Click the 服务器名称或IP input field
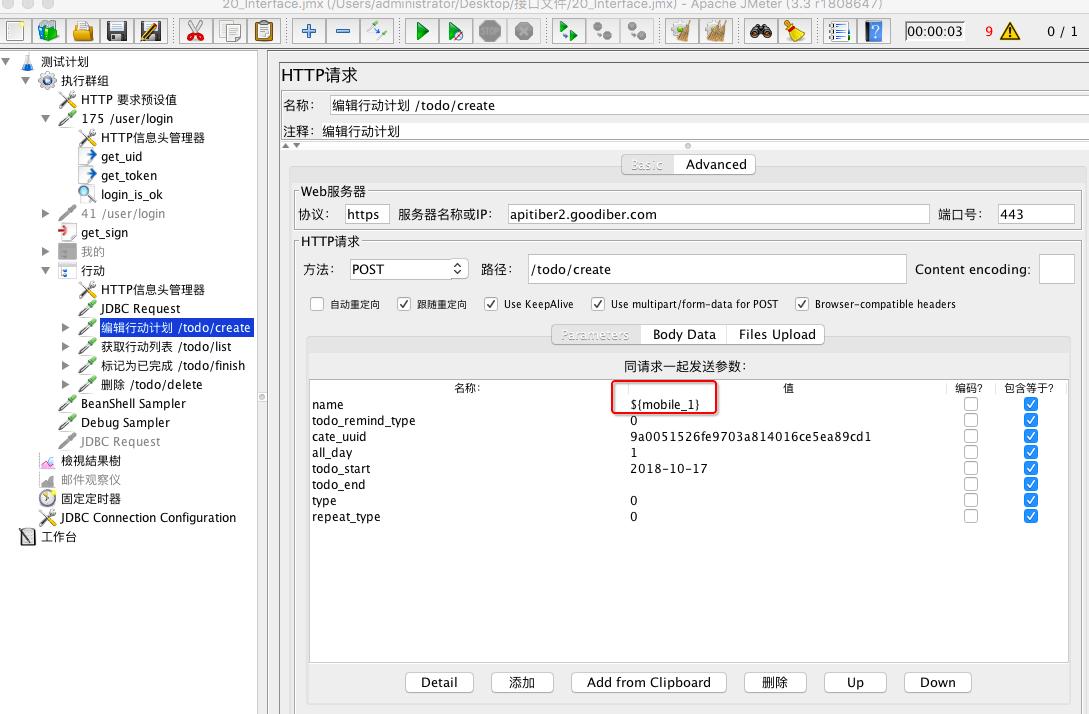1089x714 pixels. pyautogui.click(x=717, y=215)
